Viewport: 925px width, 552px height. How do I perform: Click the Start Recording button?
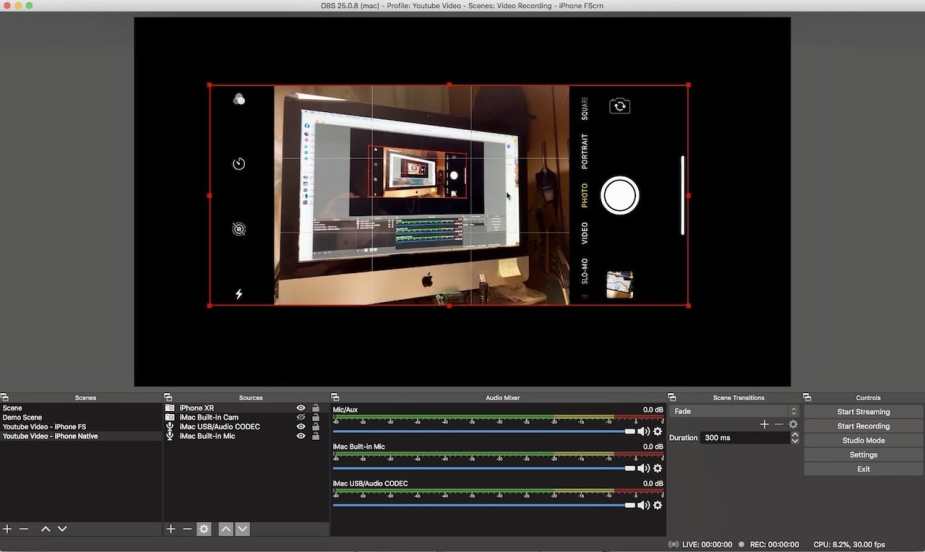pos(862,426)
